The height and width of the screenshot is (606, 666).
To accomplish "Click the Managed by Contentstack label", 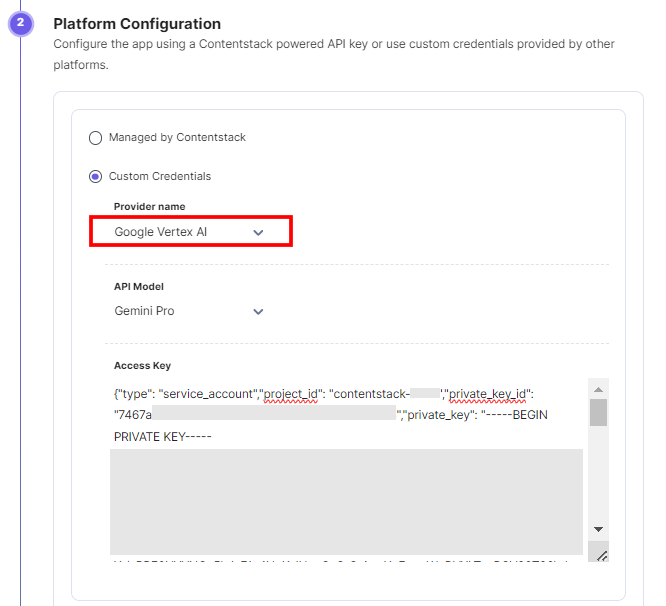I will click(177, 138).
